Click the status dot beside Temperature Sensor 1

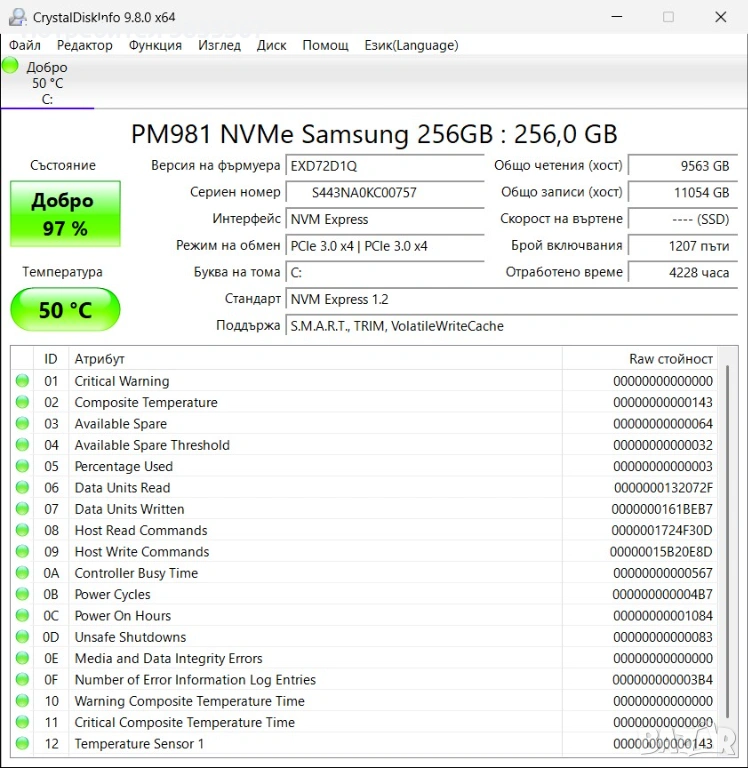22,743
